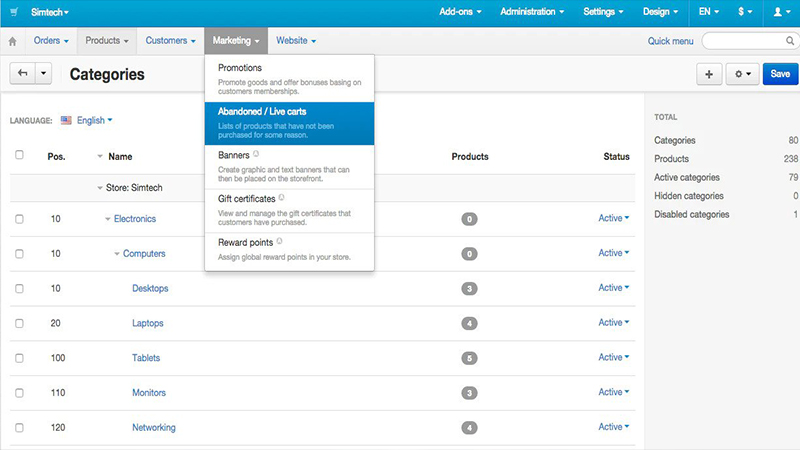Click the search magnifier icon
800x450 pixels.
point(789,41)
